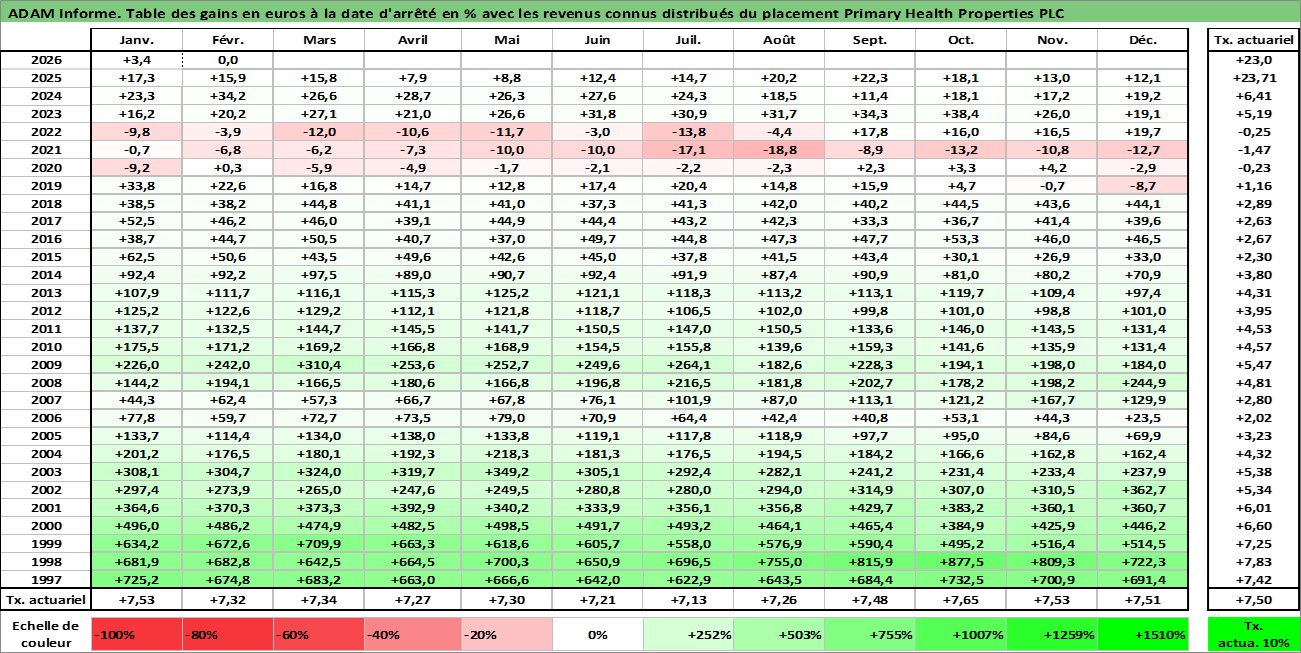The height and width of the screenshot is (653, 1301).
Task: Select the 2021 year row label
Action: 46,149
